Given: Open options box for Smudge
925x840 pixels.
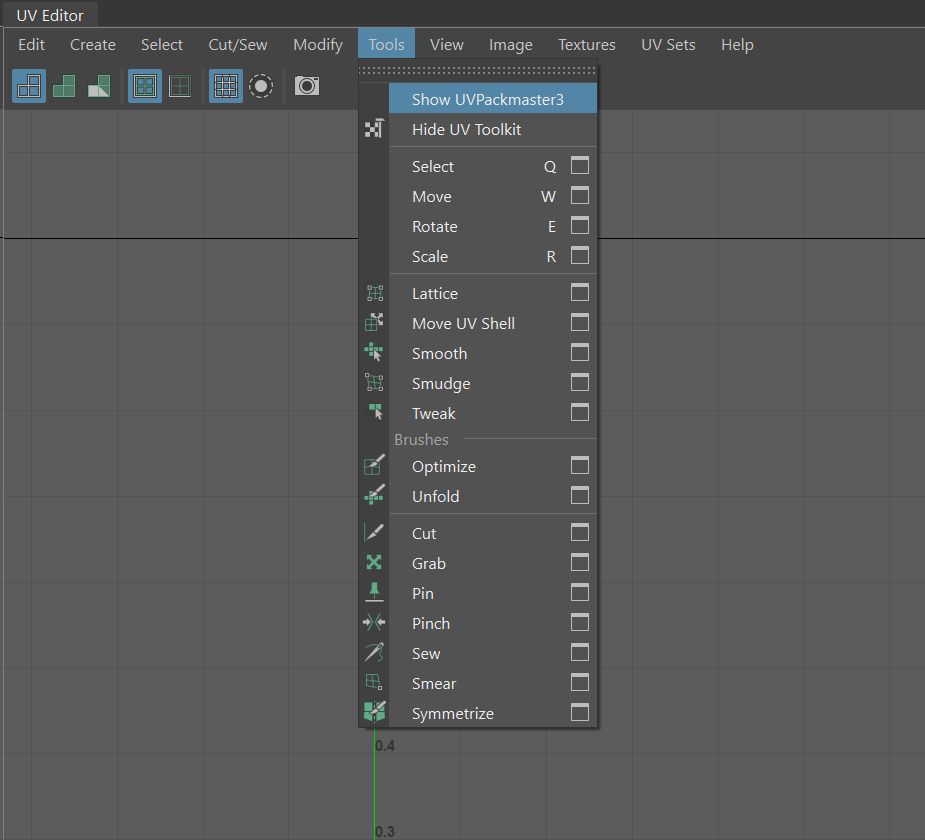Looking at the screenshot, I should 580,383.
